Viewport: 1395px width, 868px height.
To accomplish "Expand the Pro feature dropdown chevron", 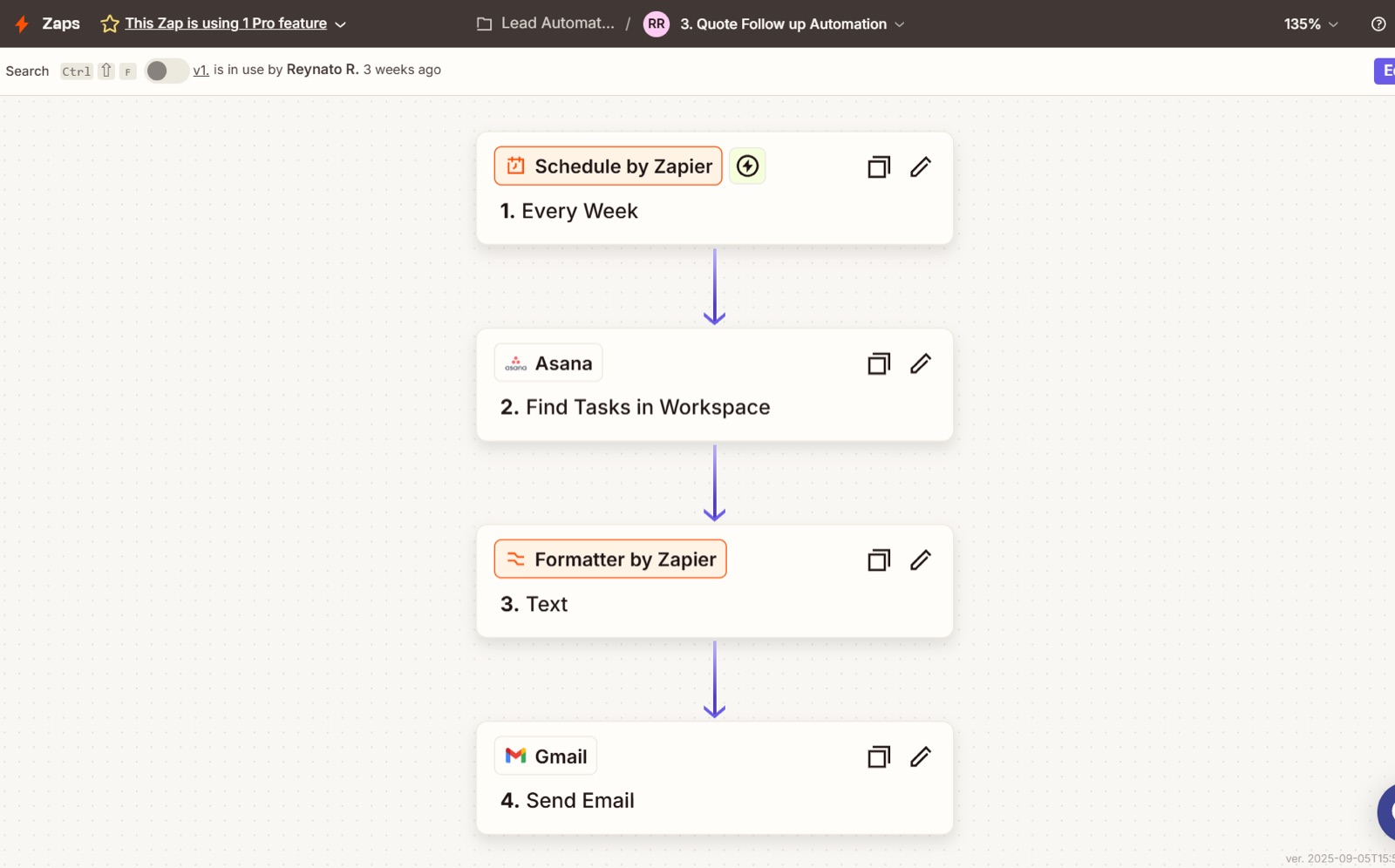I will 341,24.
